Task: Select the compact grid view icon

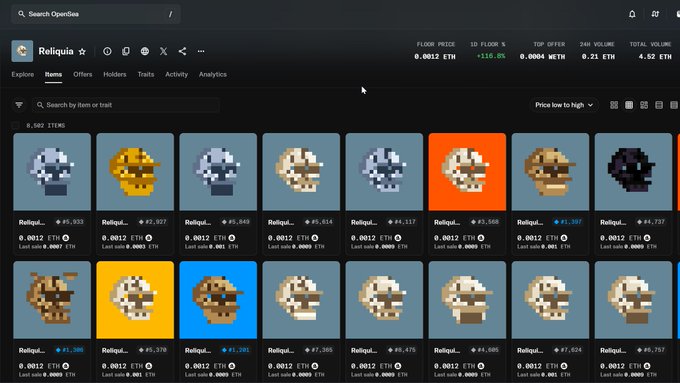Action: tap(629, 105)
